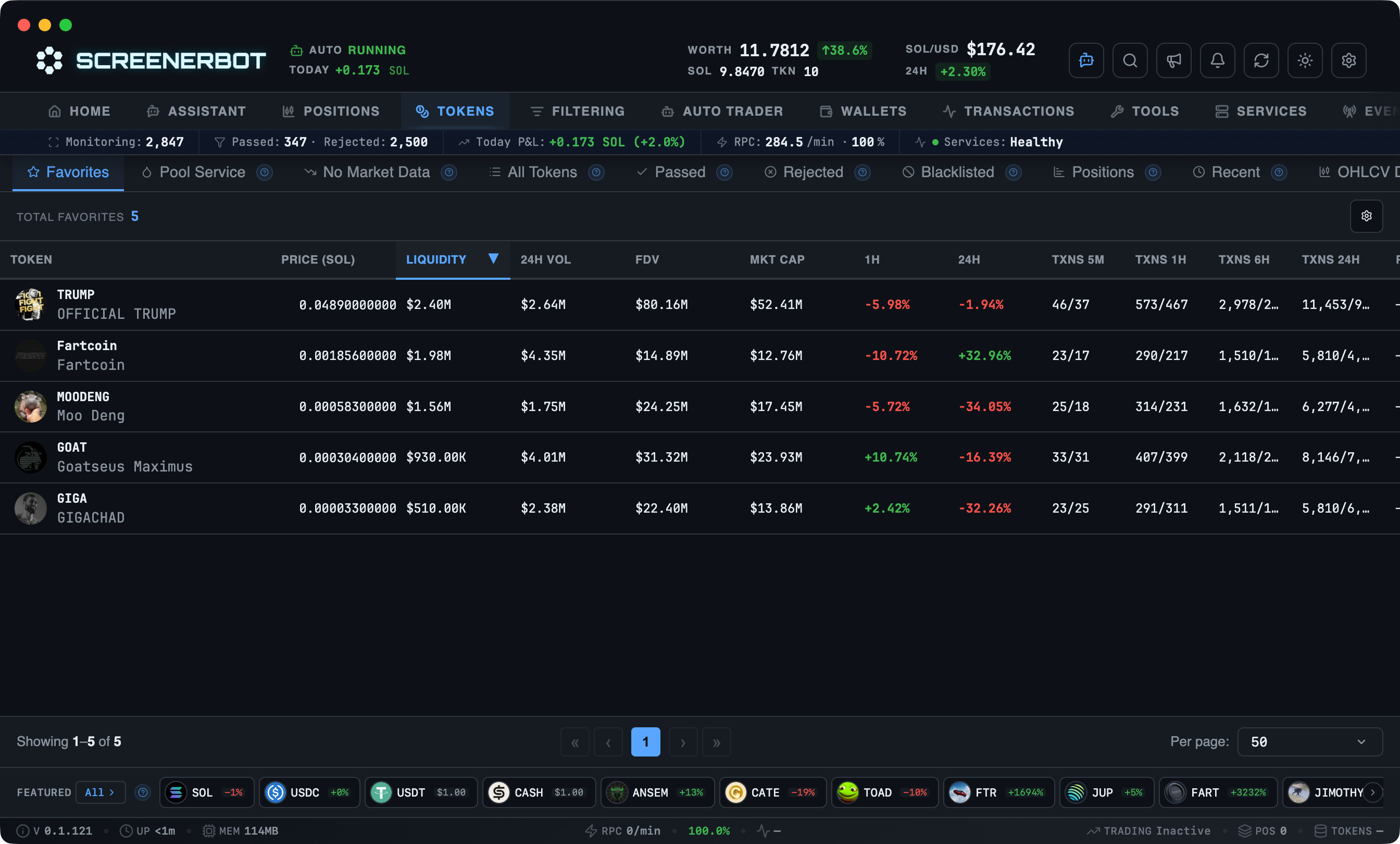The width and height of the screenshot is (1400, 844).
Task: Click the Passed tab help icon
Action: pyautogui.click(x=724, y=172)
